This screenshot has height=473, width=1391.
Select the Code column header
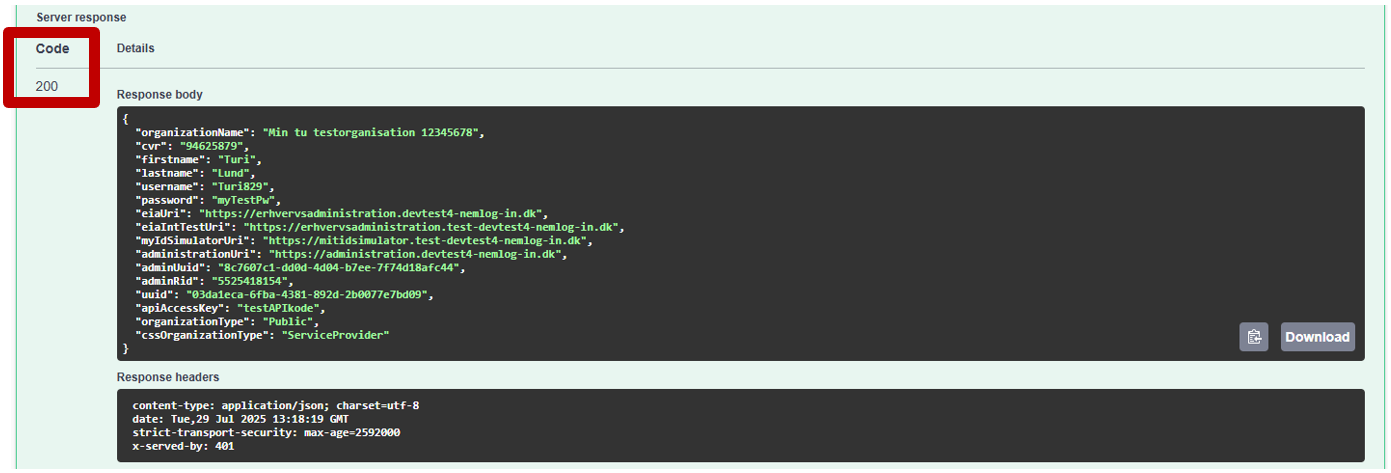tap(52, 48)
